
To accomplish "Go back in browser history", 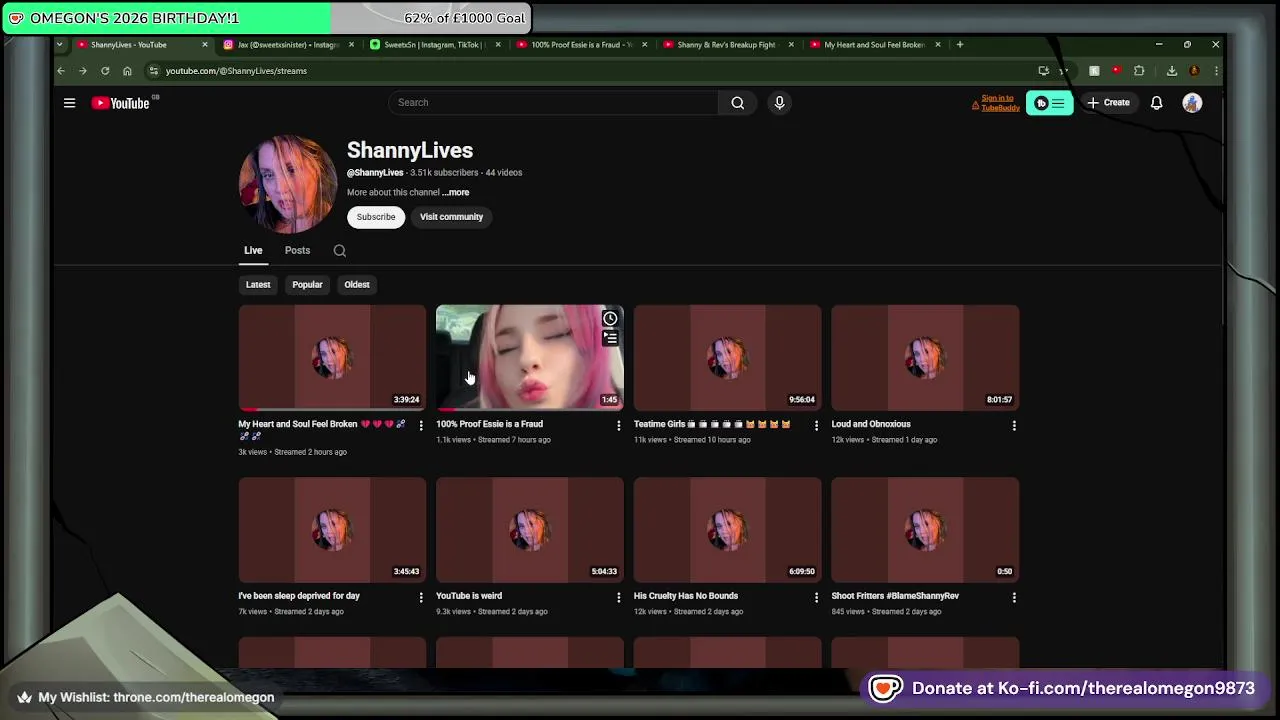I will [61, 71].
